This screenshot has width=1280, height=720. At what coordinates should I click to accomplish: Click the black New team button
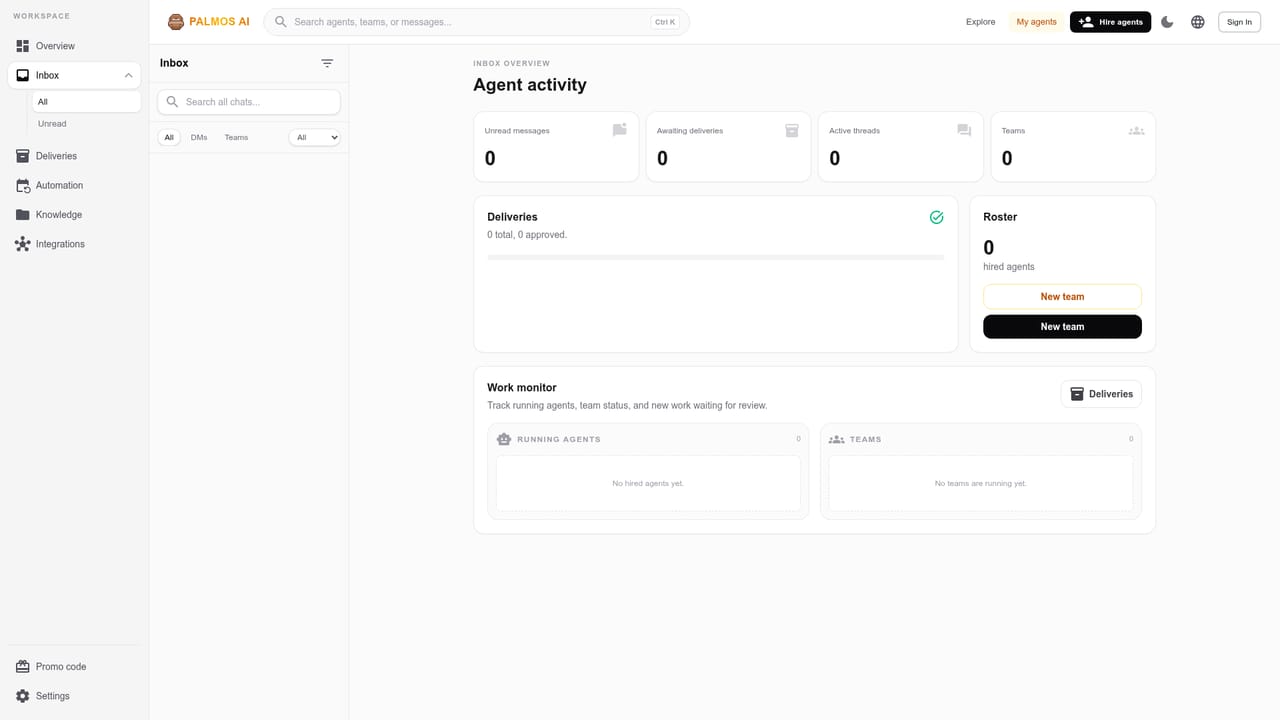coord(1062,327)
